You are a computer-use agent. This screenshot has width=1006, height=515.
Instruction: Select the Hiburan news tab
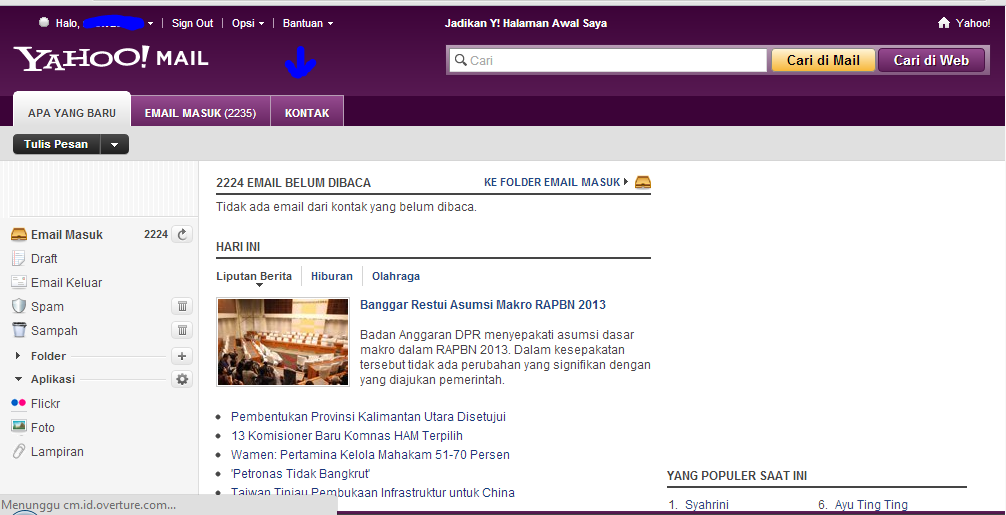pyautogui.click(x=332, y=276)
